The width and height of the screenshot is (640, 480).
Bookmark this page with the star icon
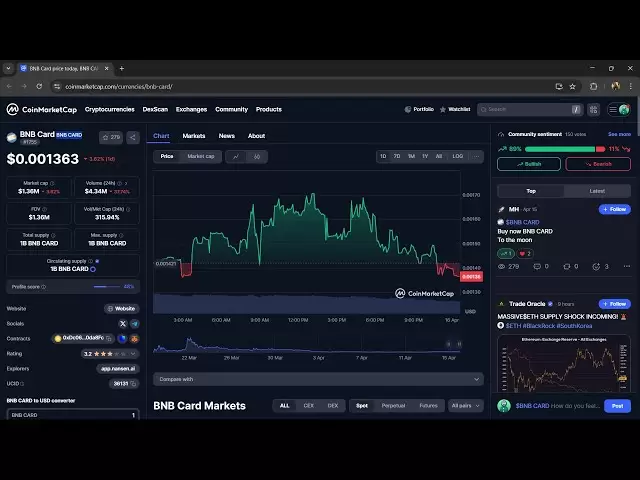click(573, 87)
